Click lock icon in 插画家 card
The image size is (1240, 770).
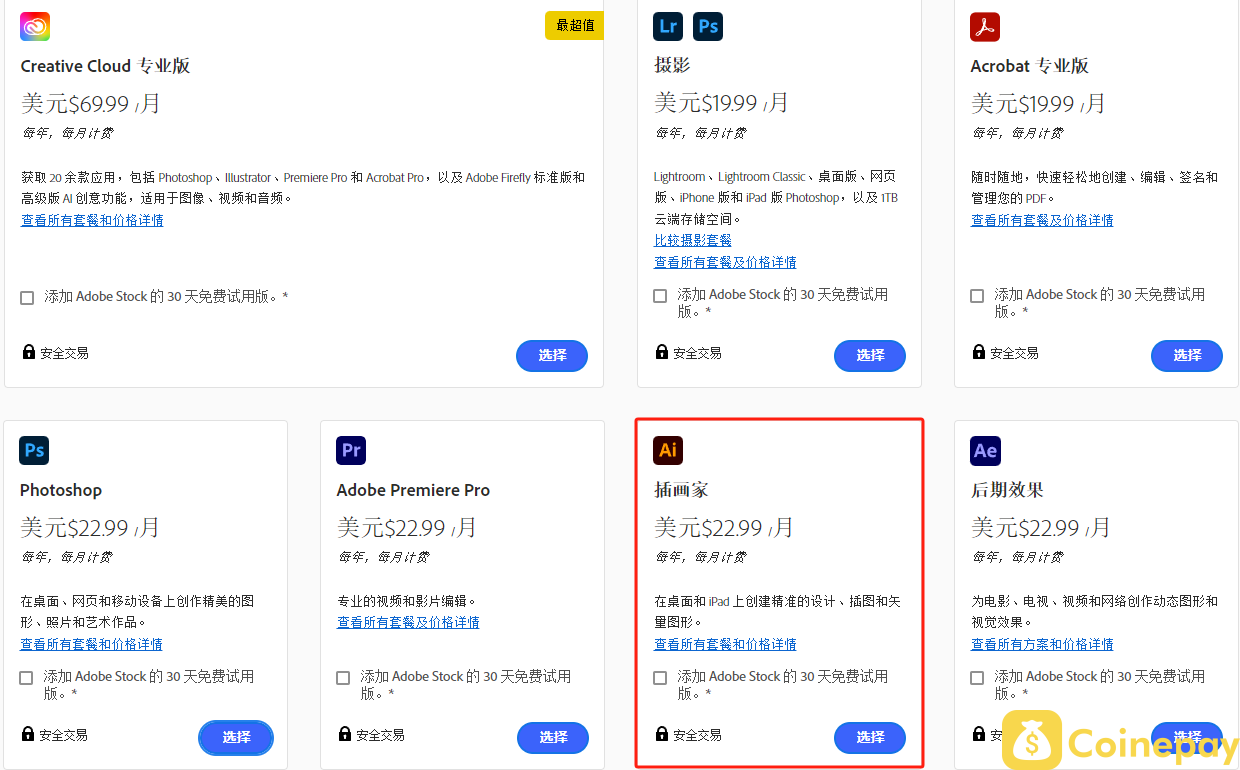[661, 734]
